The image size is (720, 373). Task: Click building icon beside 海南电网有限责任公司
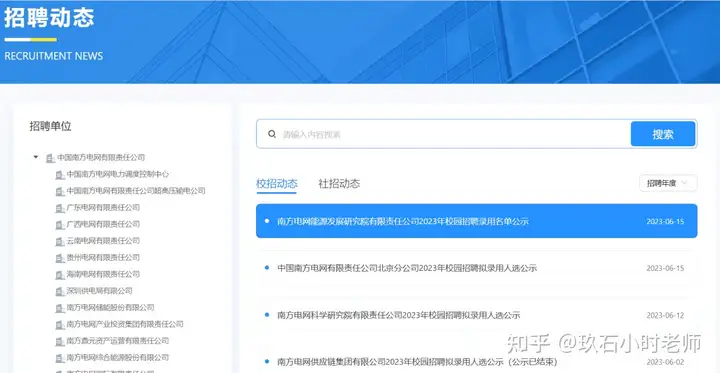tap(60, 275)
